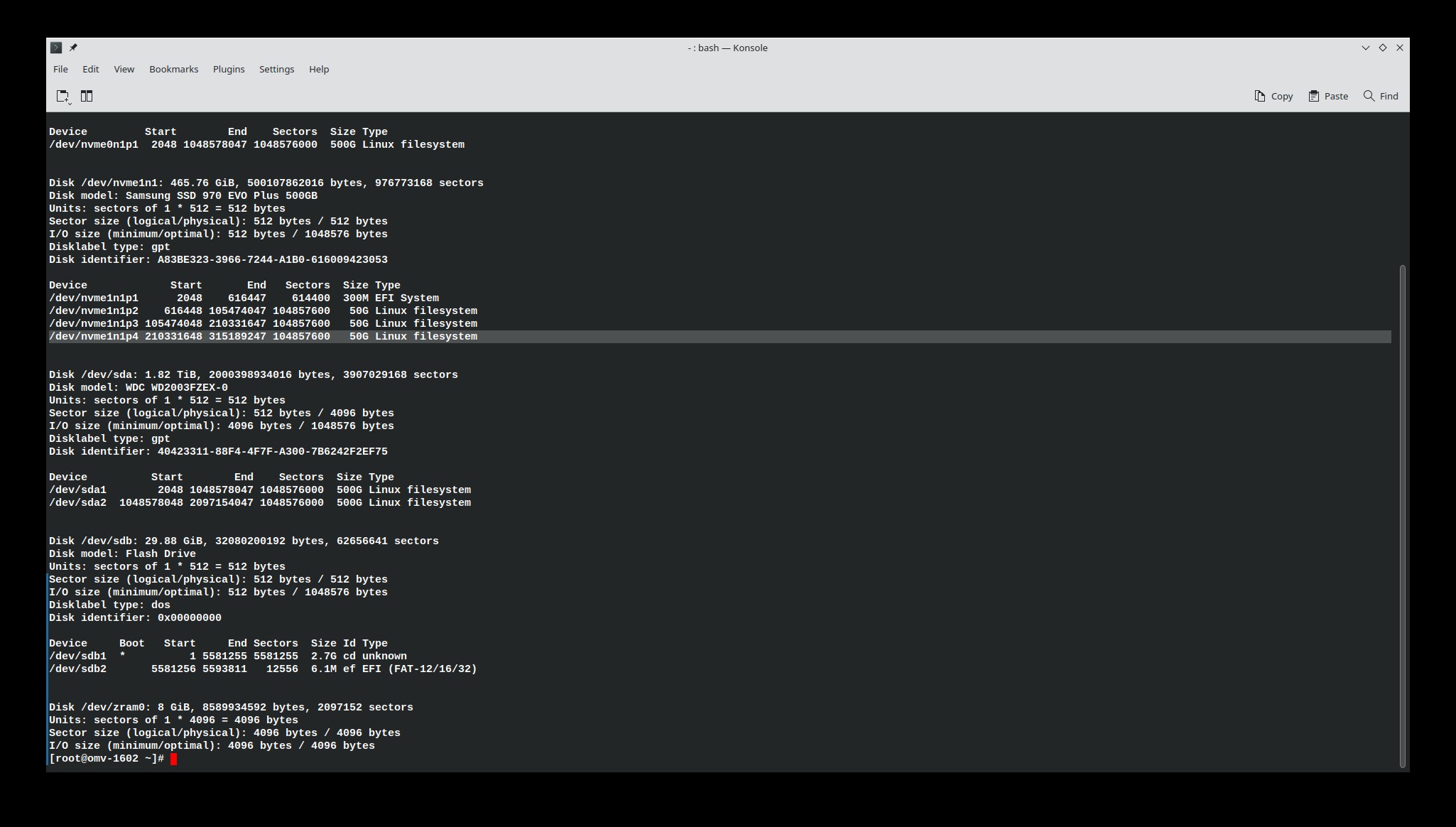The height and width of the screenshot is (827, 1456).
Task: Open the Find search tool
Action: coord(1381,96)
